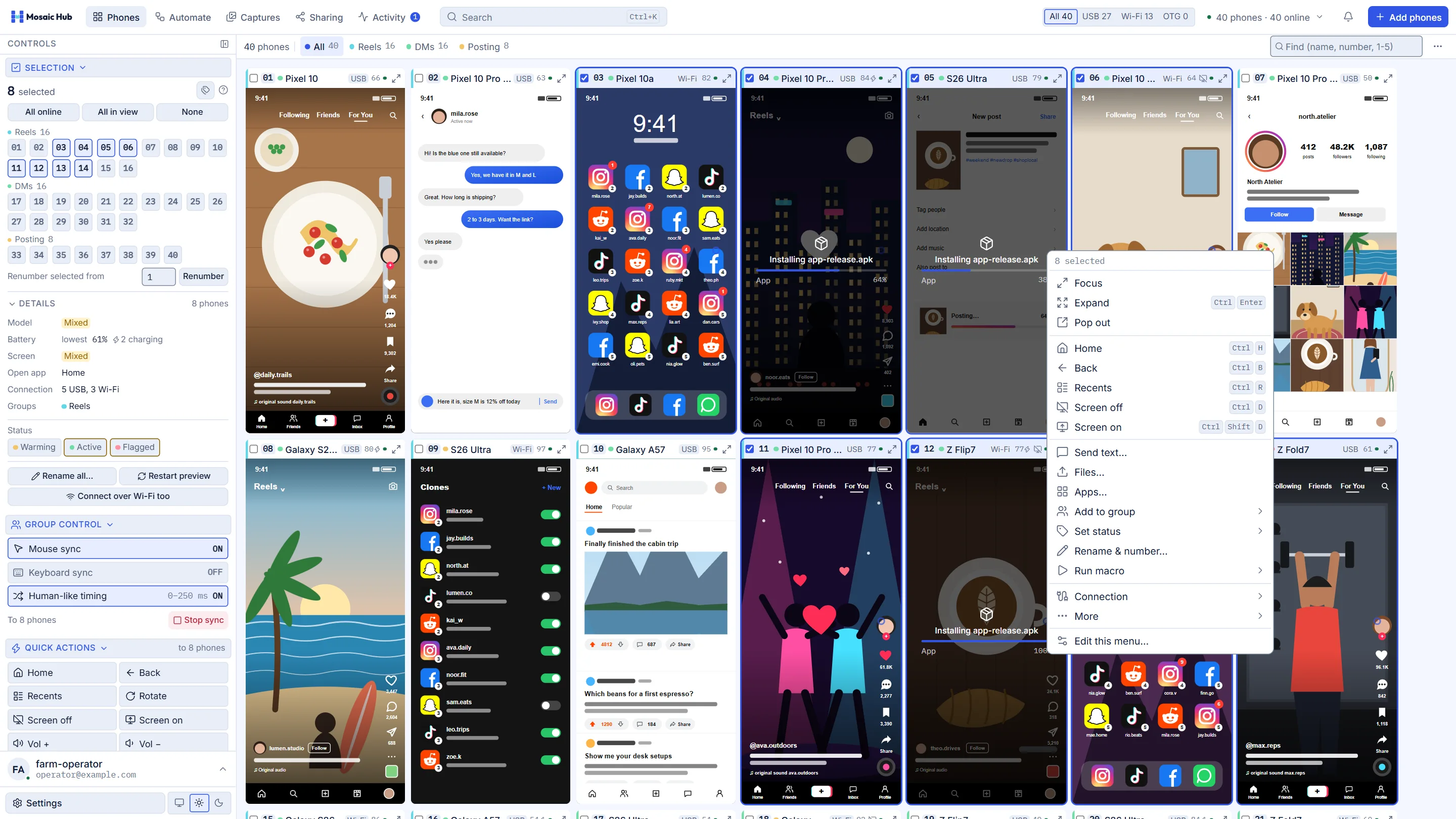Click Restart preview
1456x819 pixels.
174,476
